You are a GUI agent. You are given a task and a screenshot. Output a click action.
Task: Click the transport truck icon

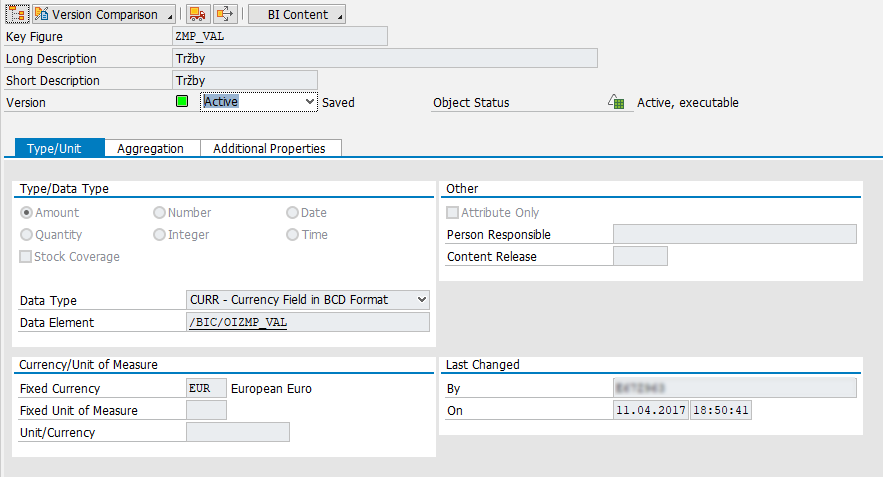tap(199, 14)
